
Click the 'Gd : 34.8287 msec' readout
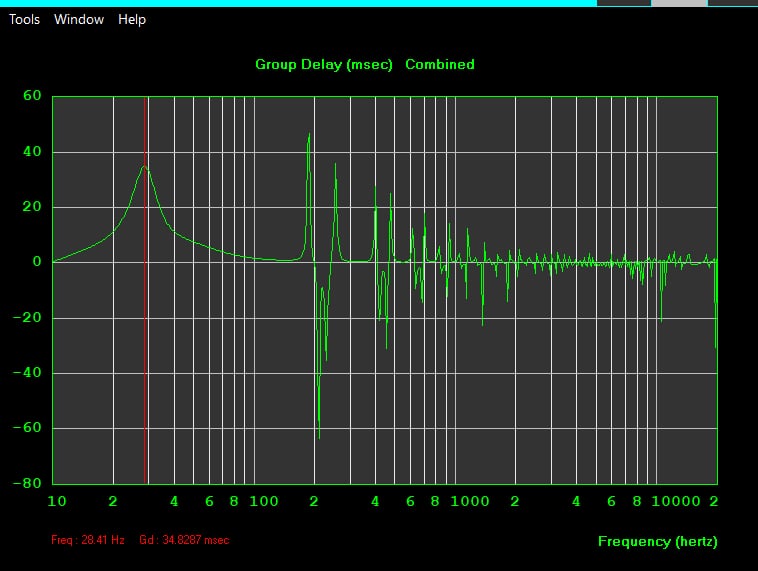click(x=184, y=540)
